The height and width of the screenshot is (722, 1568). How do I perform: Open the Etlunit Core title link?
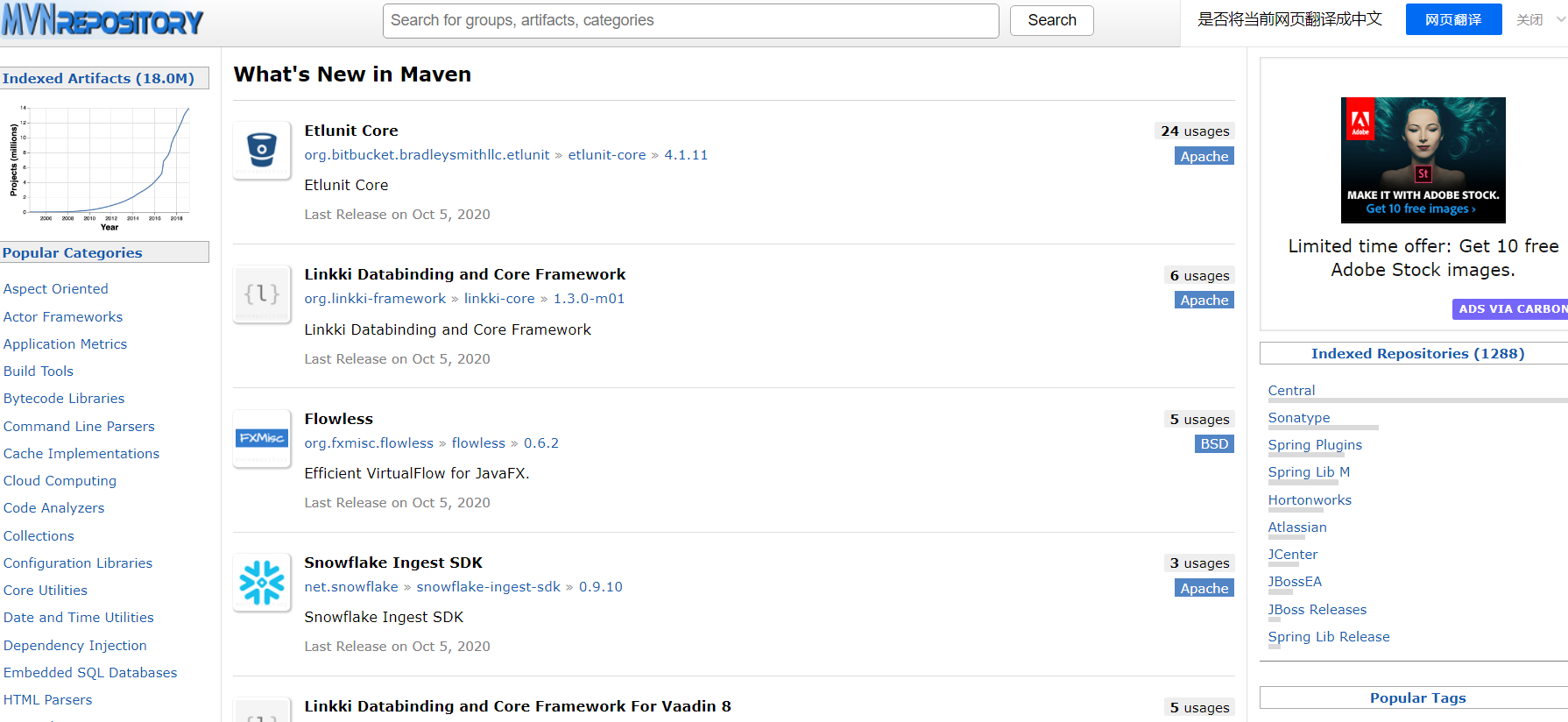pos(351,131)
